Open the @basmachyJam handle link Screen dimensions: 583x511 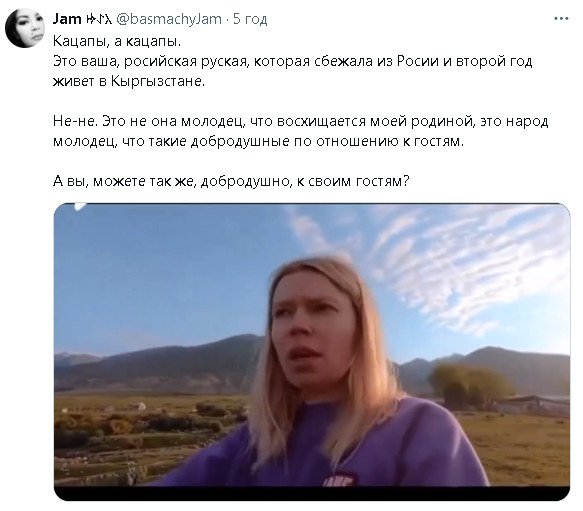point(169,19)
